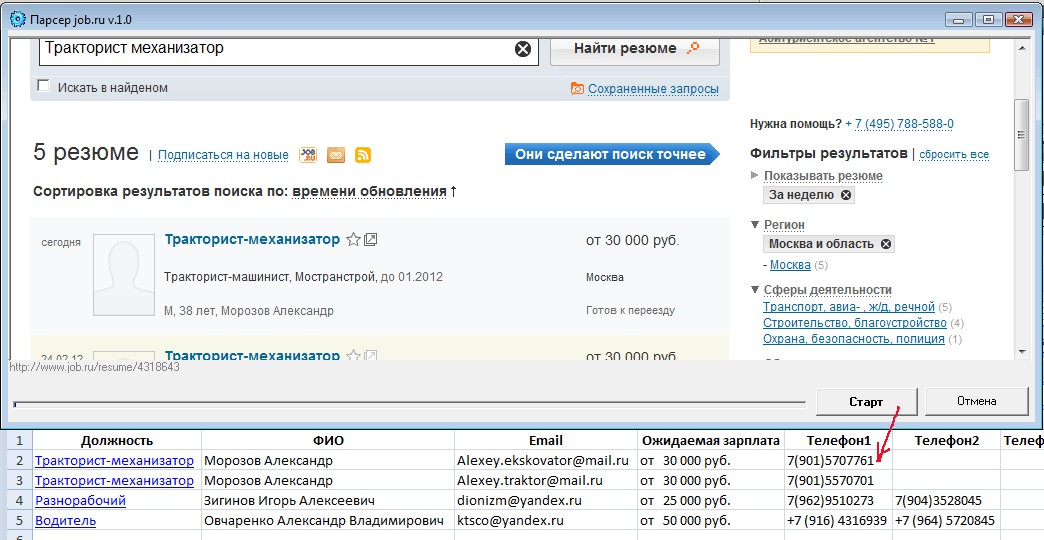Open the Москва region link
Image resolution: width=1044 pixels, height=540 pixels.
[790, 265]
